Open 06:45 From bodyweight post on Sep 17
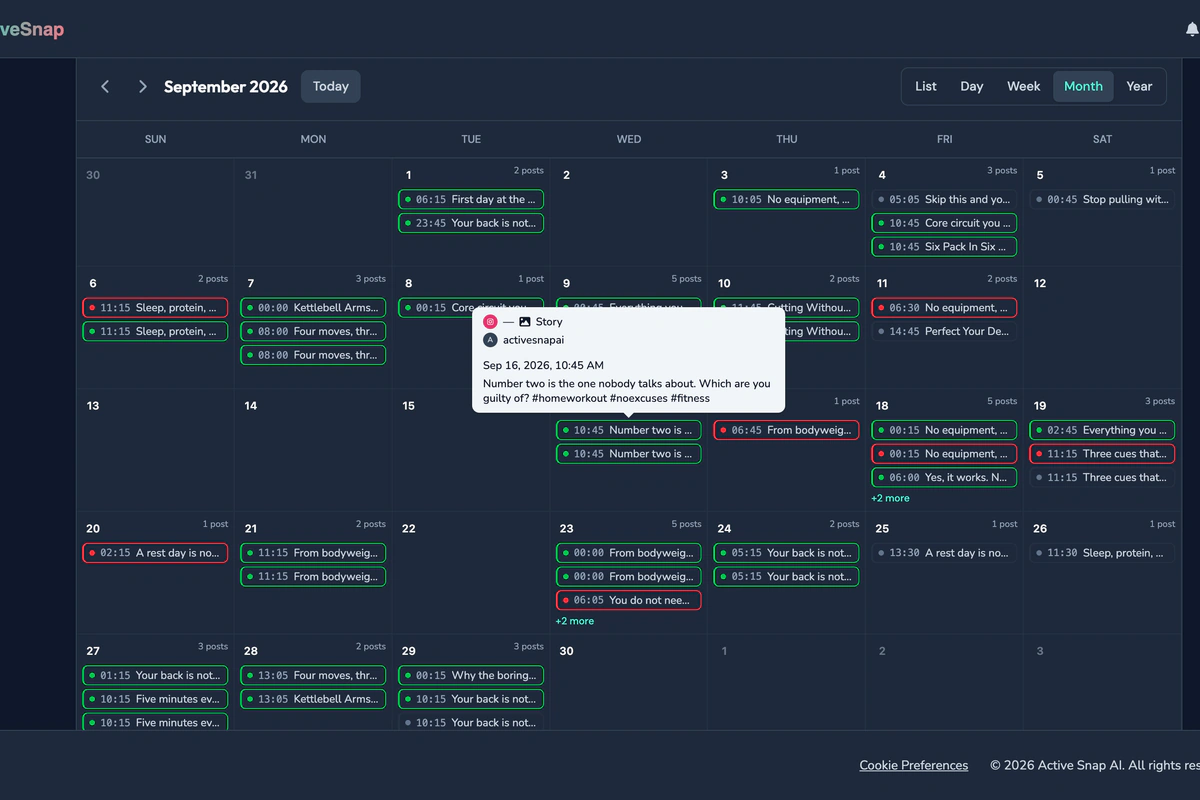 click(786, 430)
